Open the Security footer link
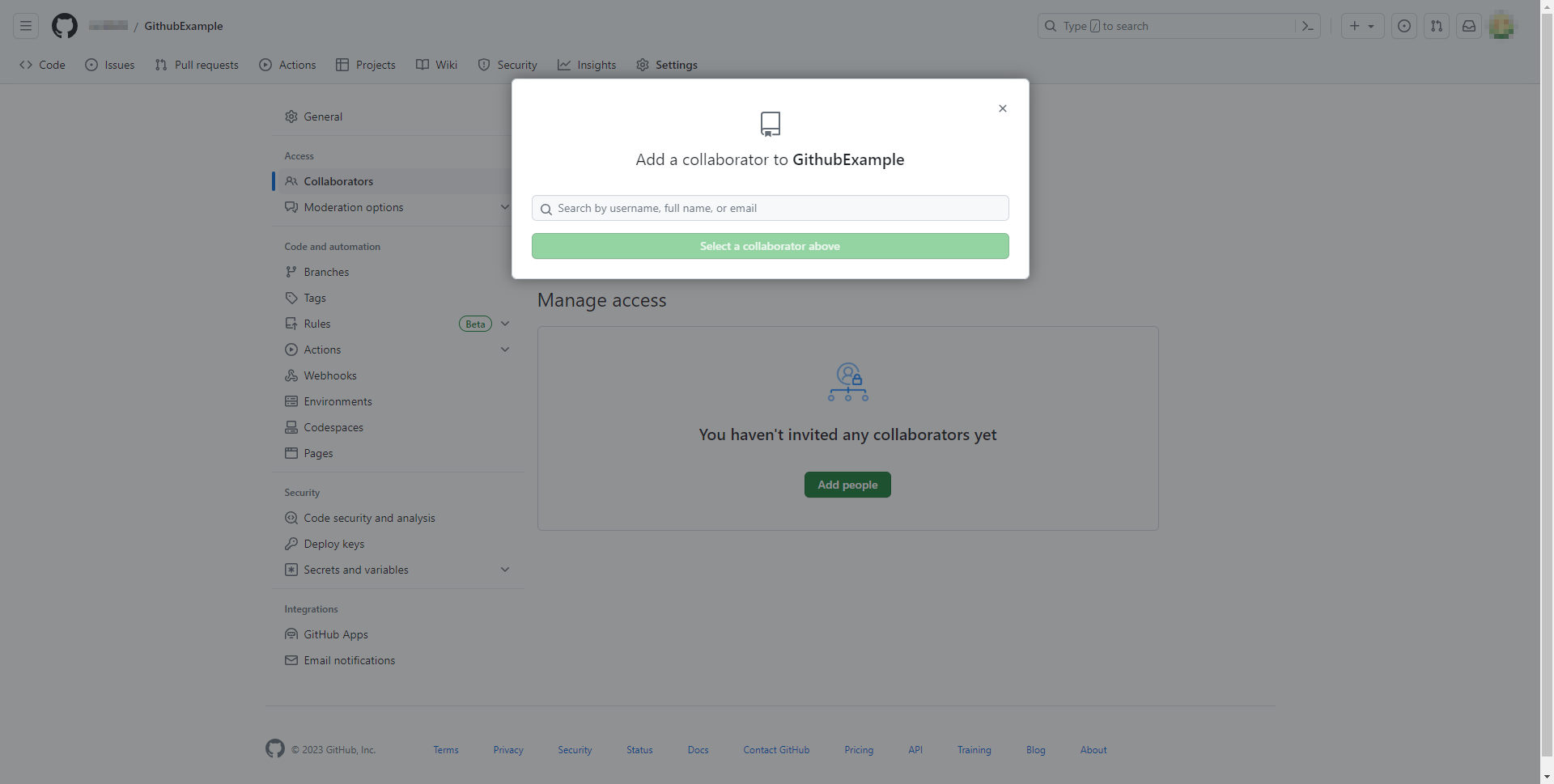The width and height of the screenshot is (1554, 784). [x=575, y=750]
